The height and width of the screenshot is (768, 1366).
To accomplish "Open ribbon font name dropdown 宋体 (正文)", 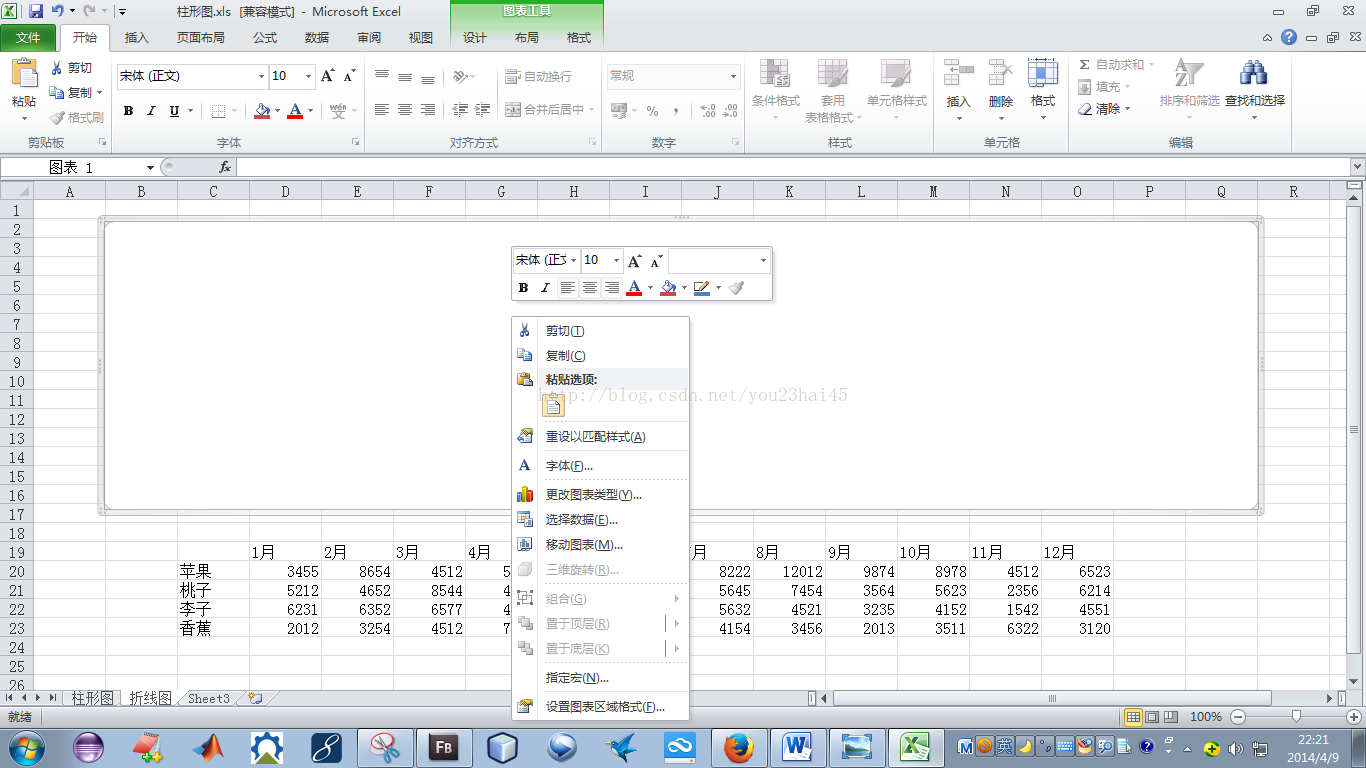I will 262,76.
